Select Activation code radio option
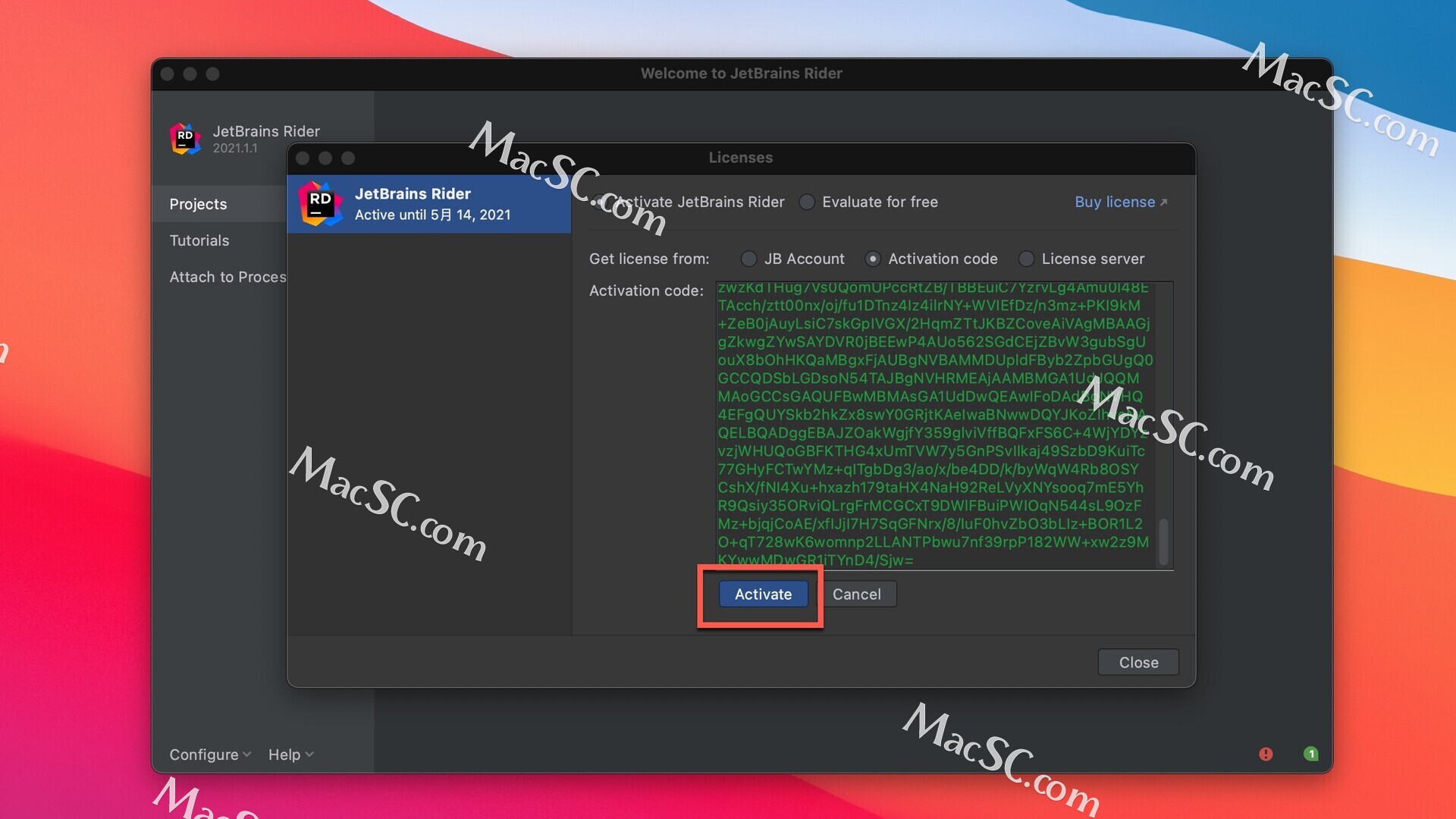The height and width of the screenshot is (819, 1456). click(873, 259)
